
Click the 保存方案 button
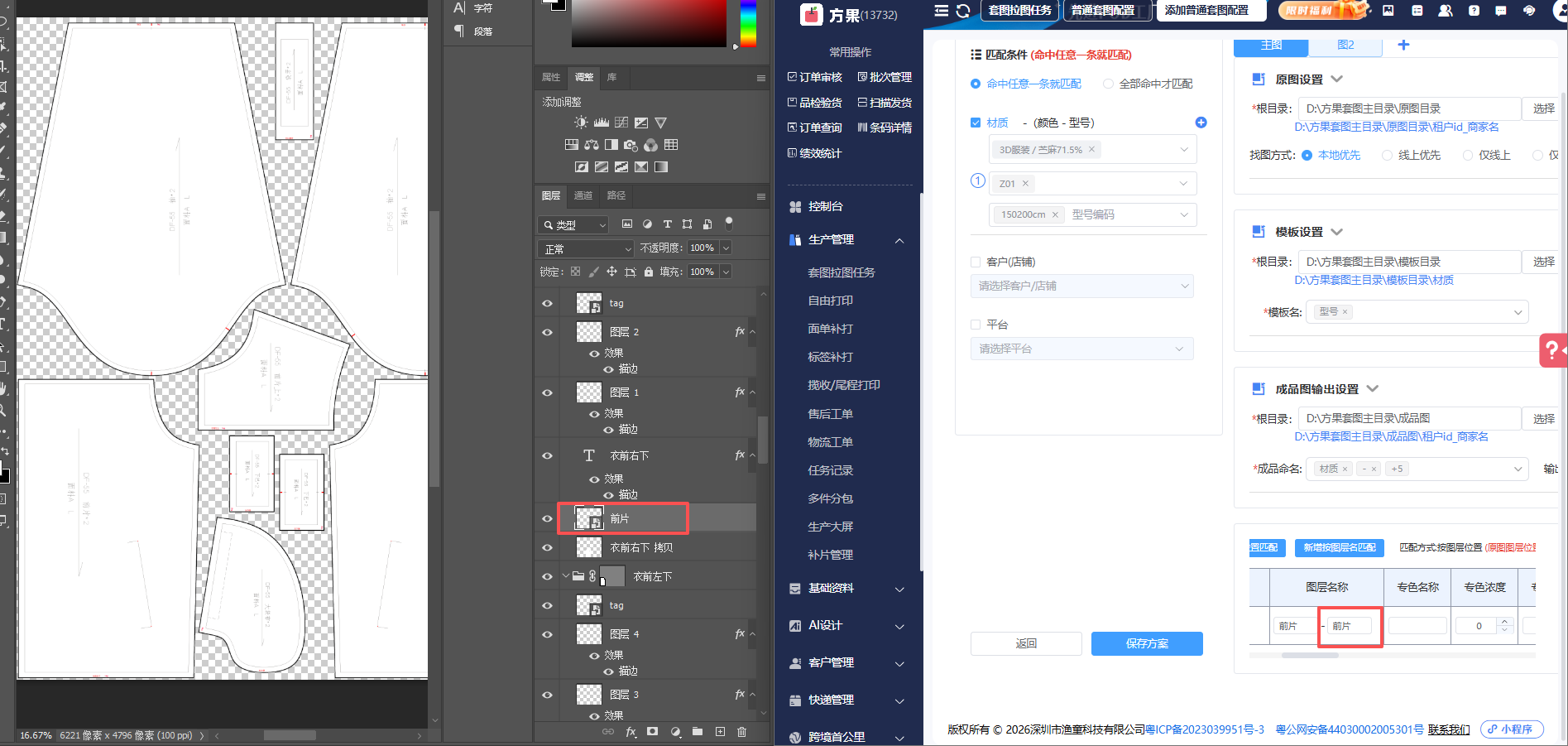coord(1147,643)
